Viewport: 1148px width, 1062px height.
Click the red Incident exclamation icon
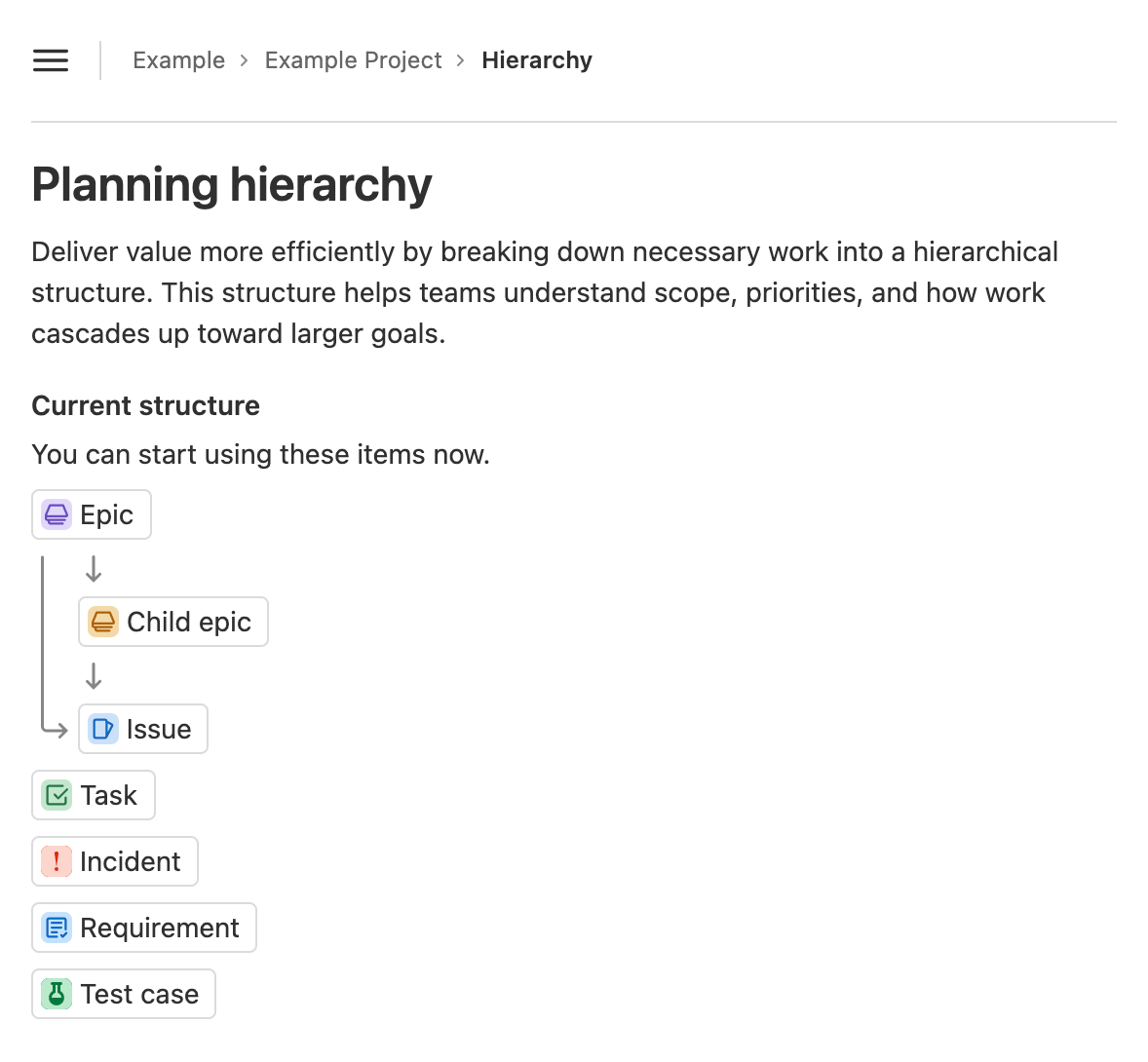[x=57, y=861]
